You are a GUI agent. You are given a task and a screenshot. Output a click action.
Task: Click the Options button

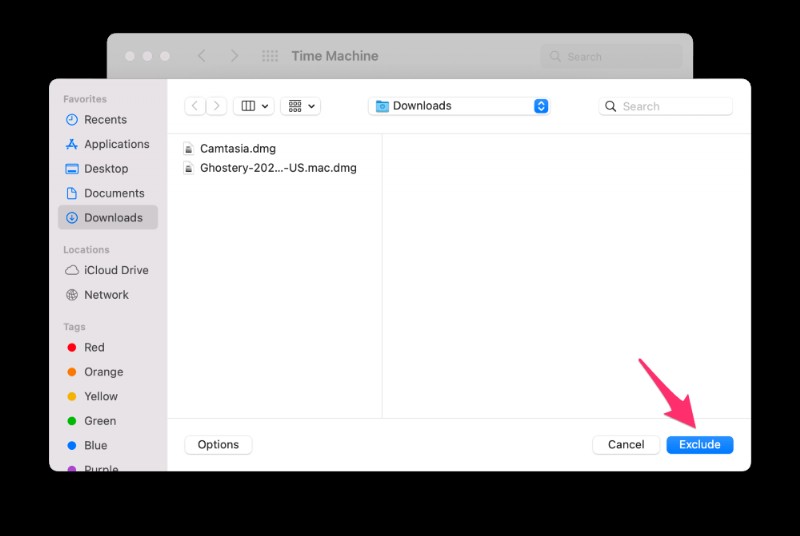(218, 445)
